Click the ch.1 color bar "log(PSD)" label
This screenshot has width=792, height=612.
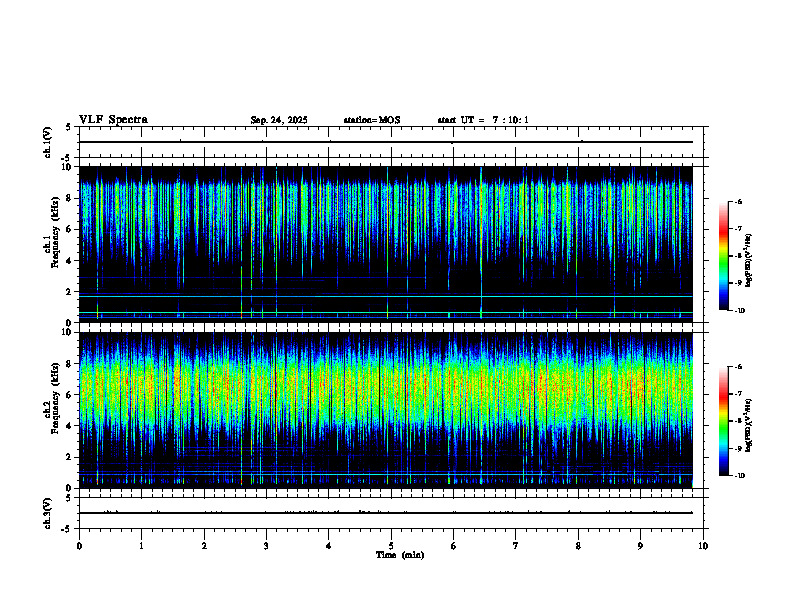click(x=749, y=261)
